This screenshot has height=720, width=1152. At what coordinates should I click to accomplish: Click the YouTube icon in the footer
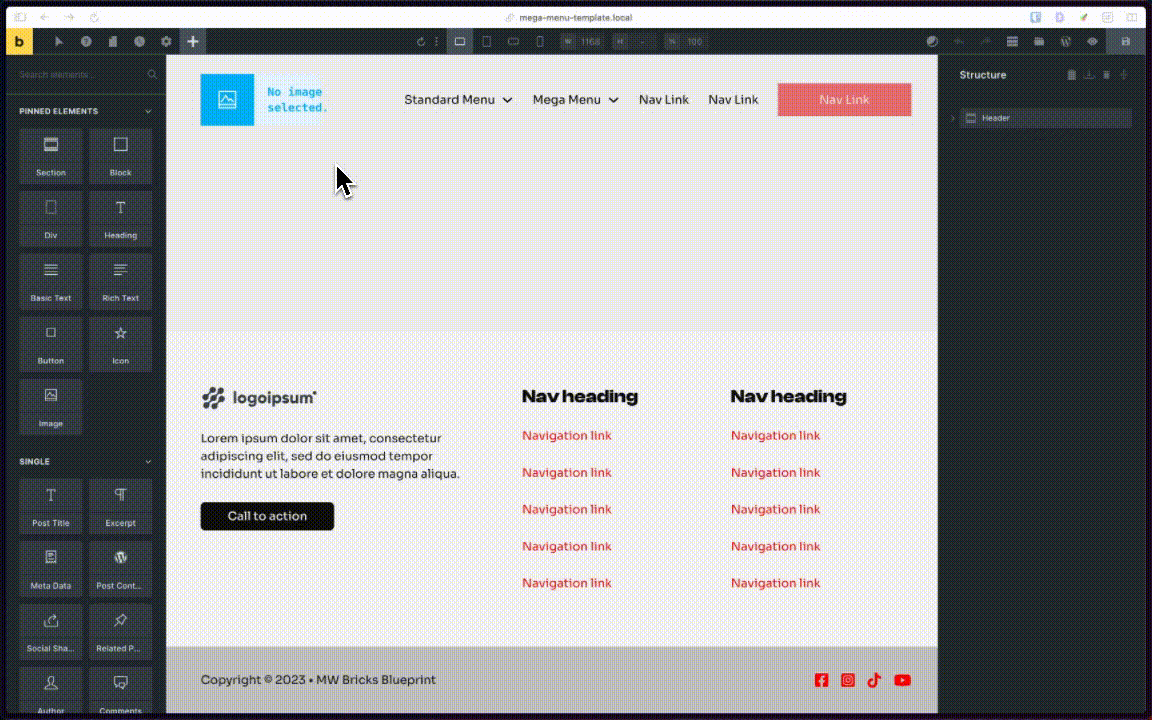point(902,680)
